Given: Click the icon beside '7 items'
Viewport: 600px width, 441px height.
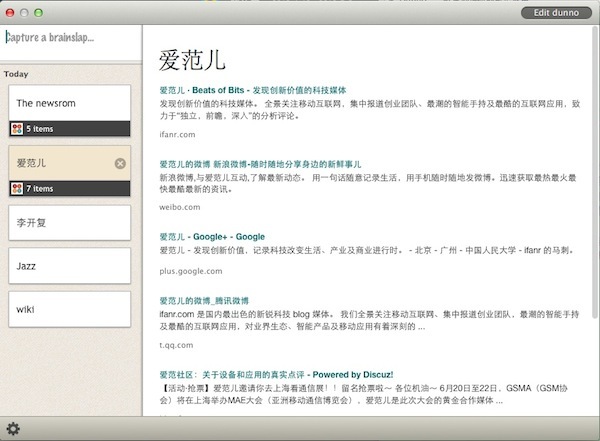Looking at the screenshot, I should point(16,188).
